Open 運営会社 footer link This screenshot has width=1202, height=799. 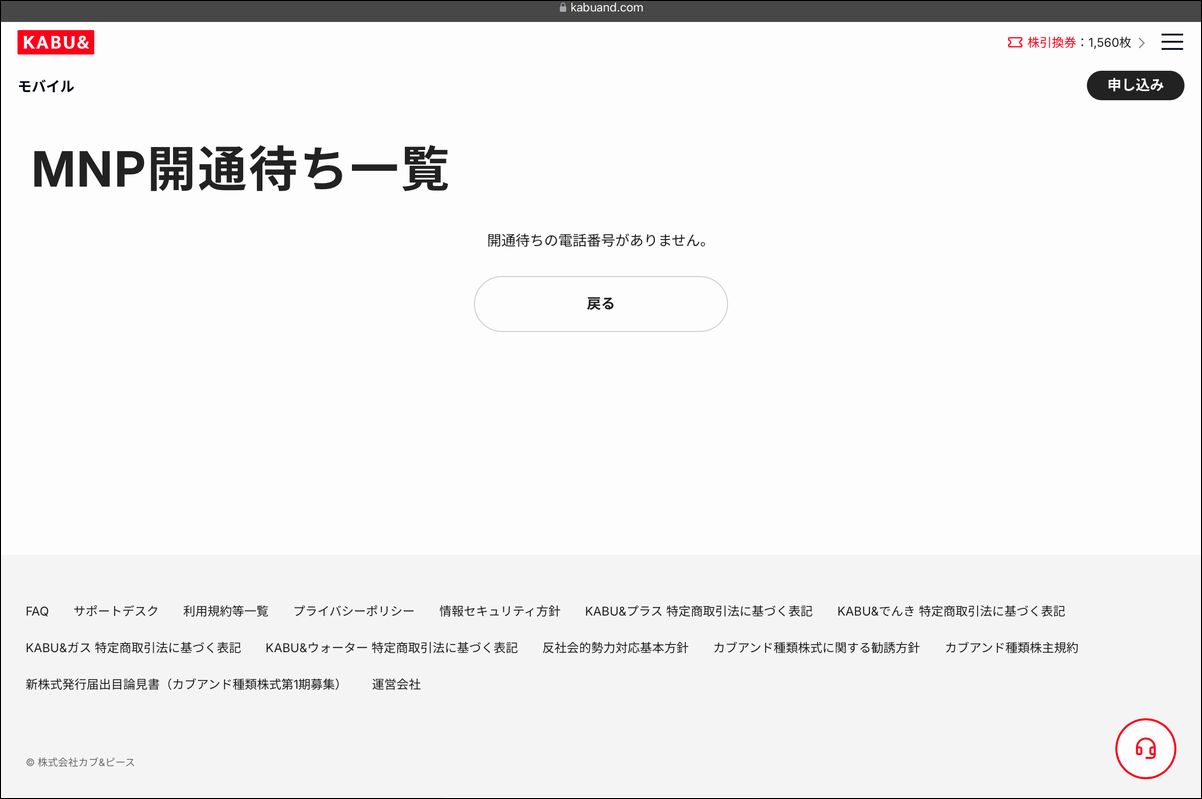[396, 685]
